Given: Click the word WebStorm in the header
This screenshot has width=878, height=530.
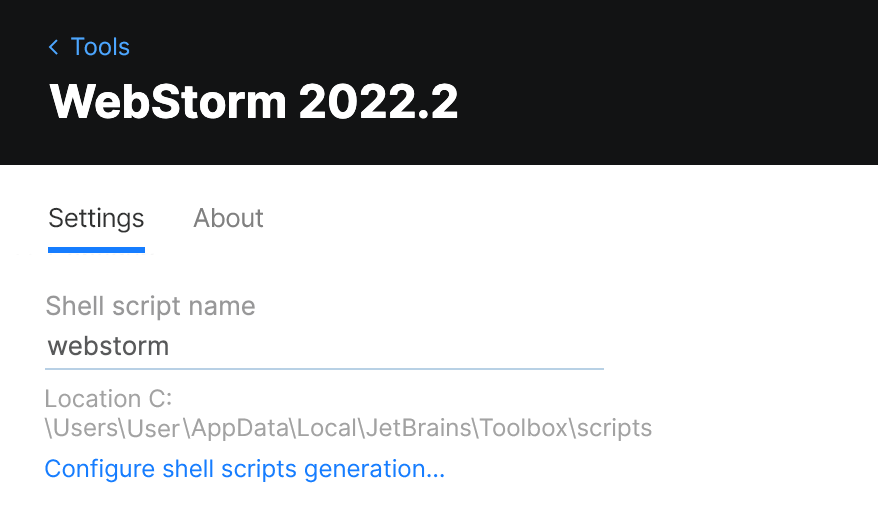Looking at the screenshot, I should coord(166,101).
